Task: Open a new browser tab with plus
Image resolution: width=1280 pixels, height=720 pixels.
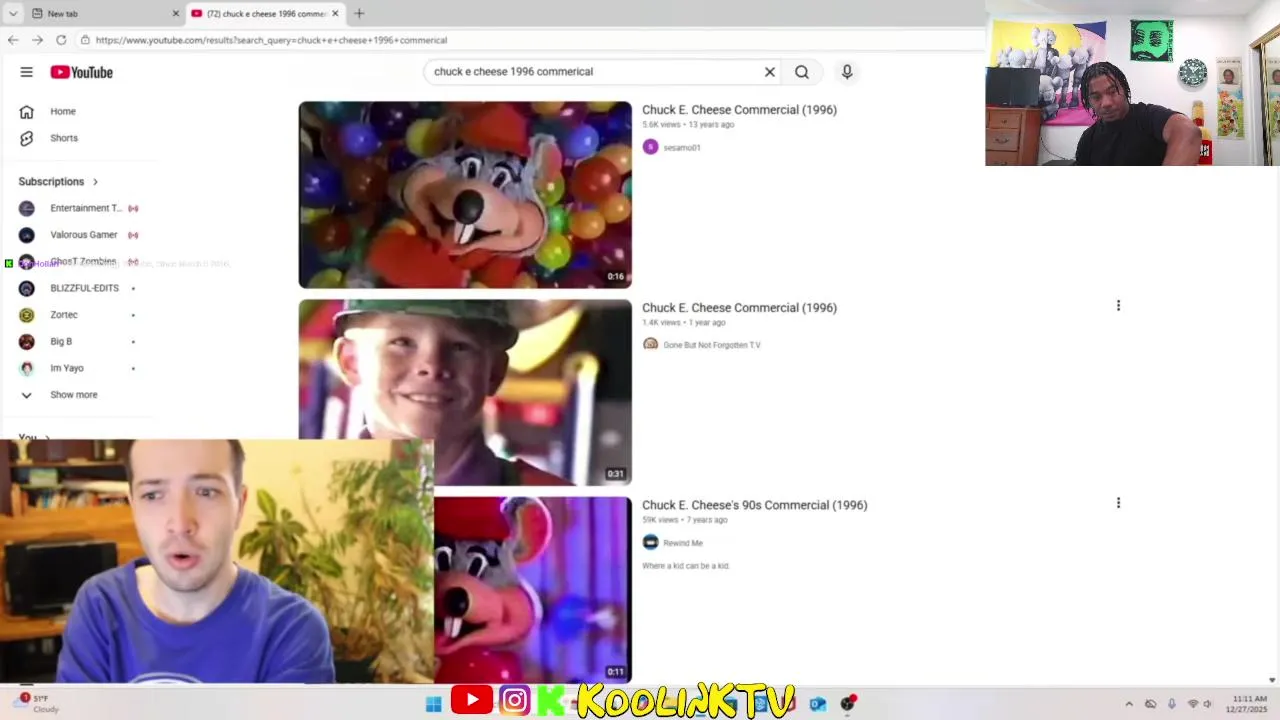Action: [x=359, y=14]
